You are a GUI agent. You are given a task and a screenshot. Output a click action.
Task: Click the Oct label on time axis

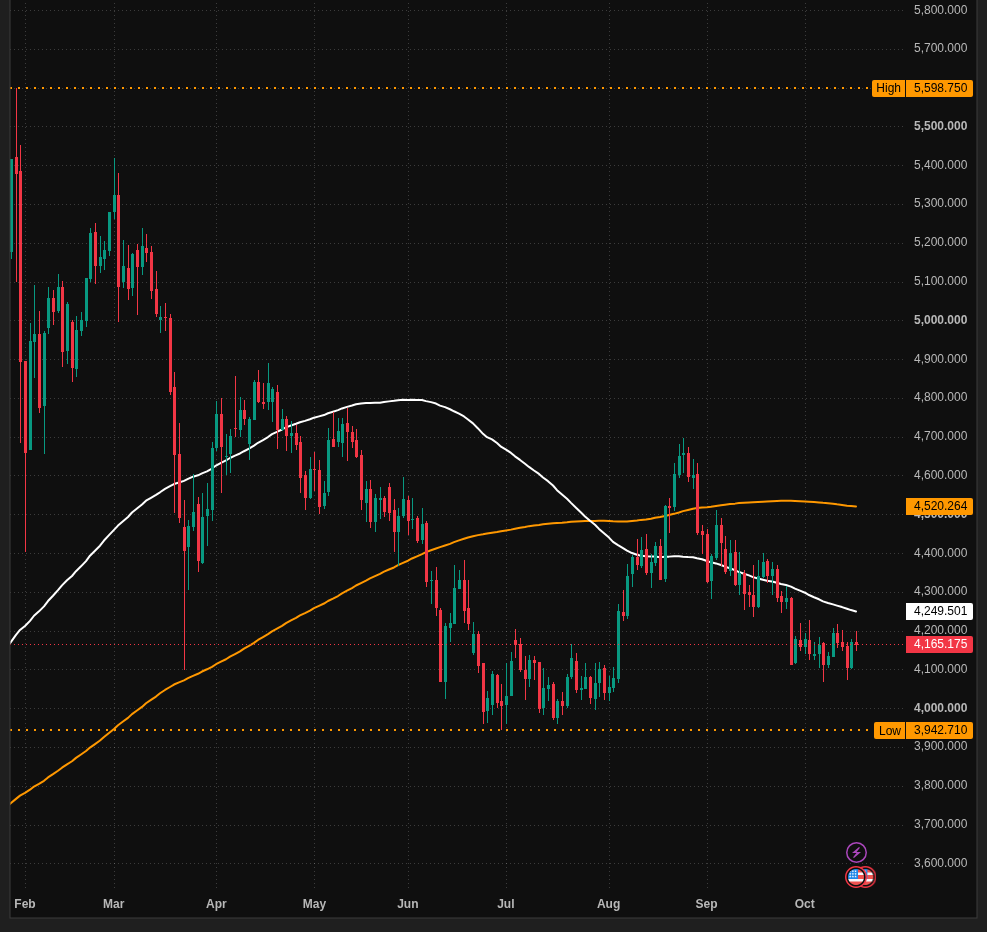point(804,904)
